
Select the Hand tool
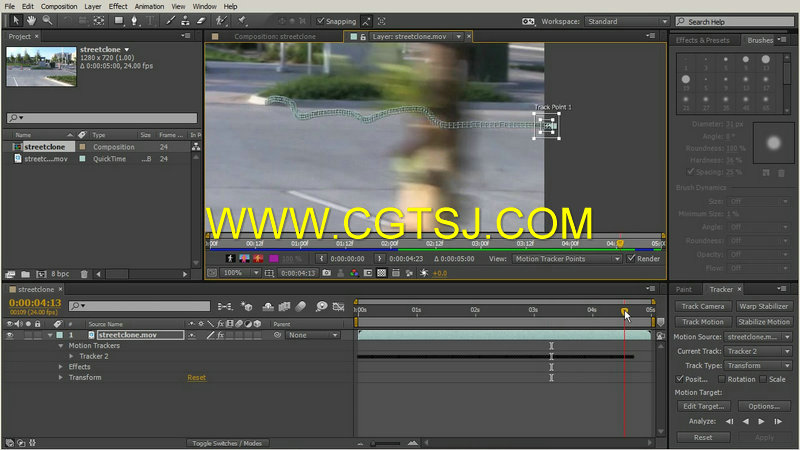[x=32, y=20]
